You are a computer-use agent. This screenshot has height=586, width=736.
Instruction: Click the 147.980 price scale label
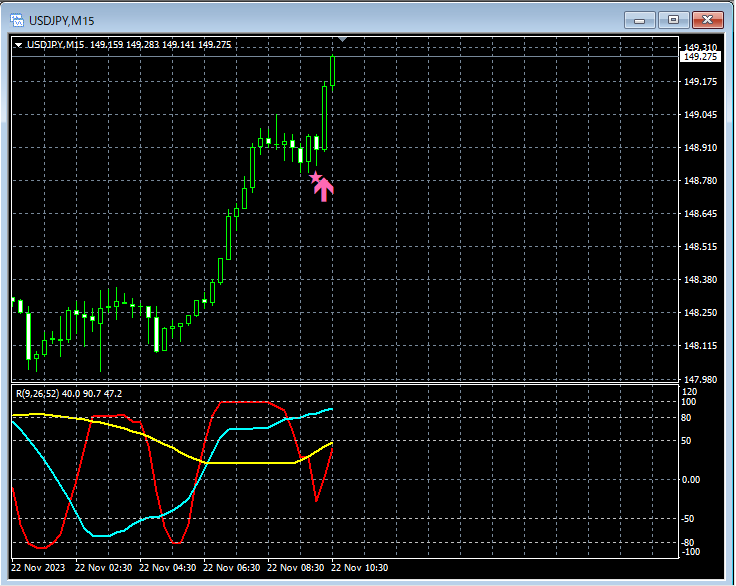[x=700, y=379]
